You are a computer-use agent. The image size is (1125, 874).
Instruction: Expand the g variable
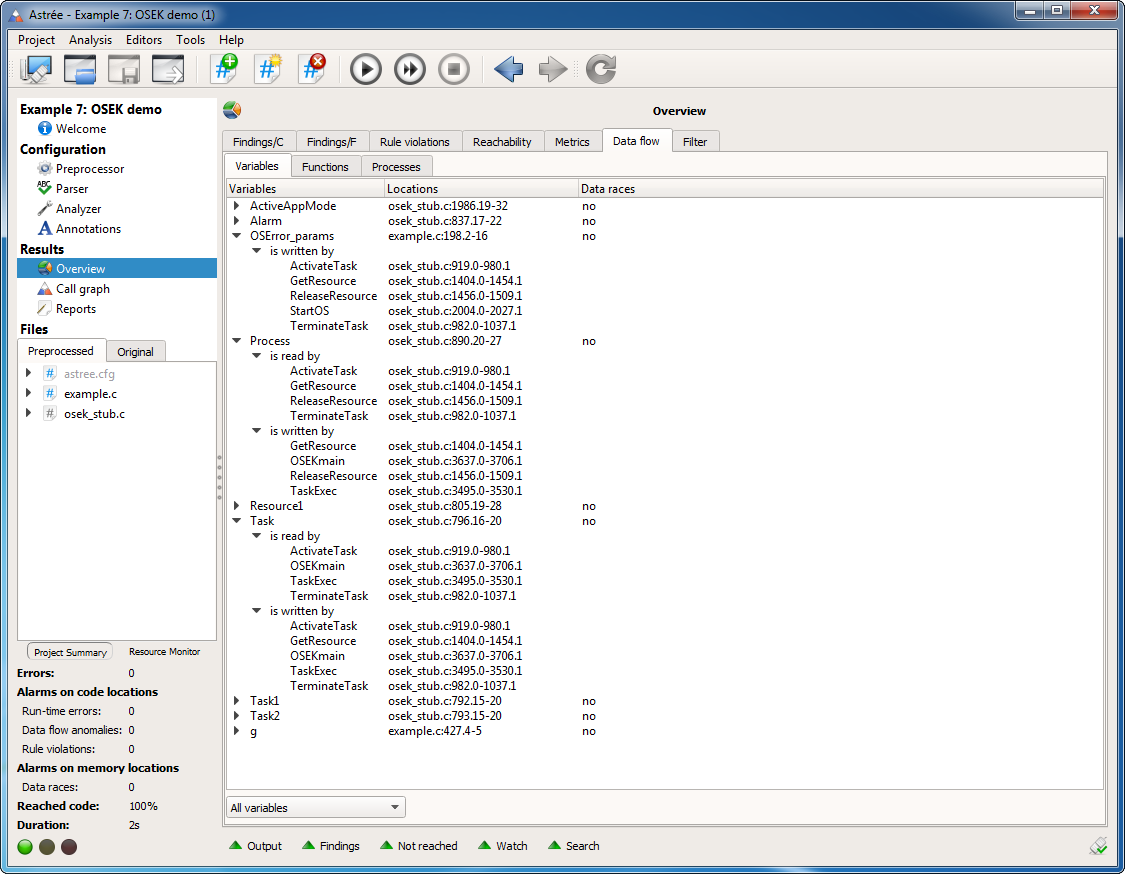(237, 731)
